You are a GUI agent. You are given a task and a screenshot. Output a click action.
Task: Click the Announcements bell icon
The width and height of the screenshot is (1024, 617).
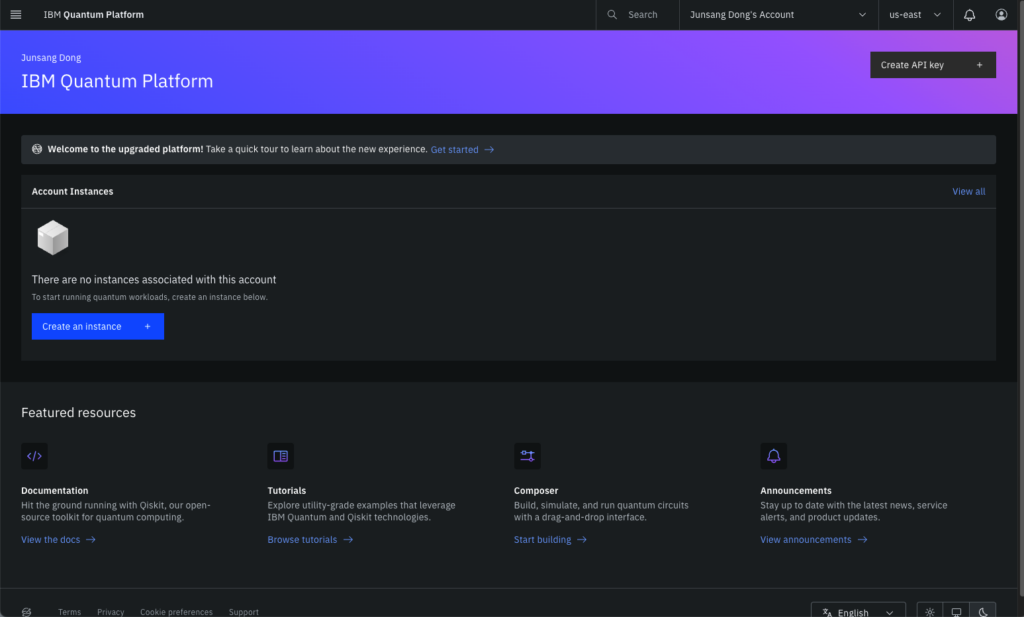[773, 456]
